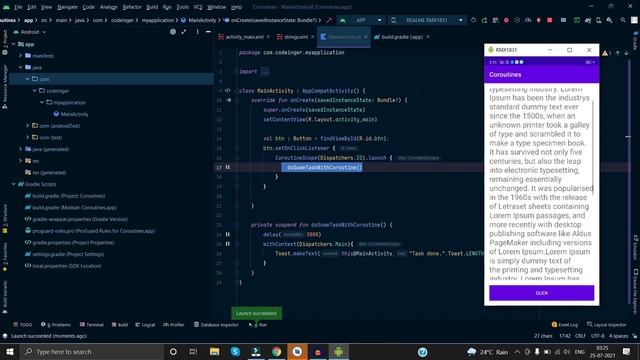Viewport: 640px width, 360px height.
Task: Open the Database Inspector tool window
Action: pyautogui.click(x=216, y=325)
